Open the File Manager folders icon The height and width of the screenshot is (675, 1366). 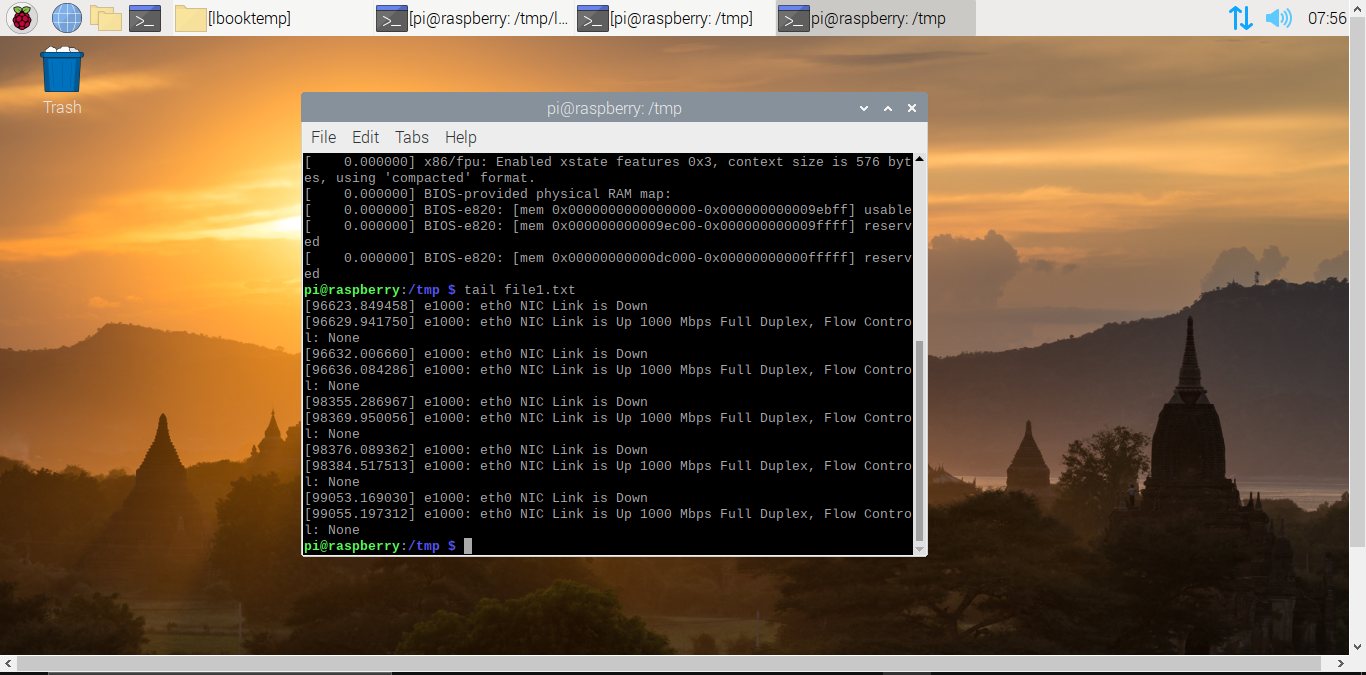[x=105, y=17]
